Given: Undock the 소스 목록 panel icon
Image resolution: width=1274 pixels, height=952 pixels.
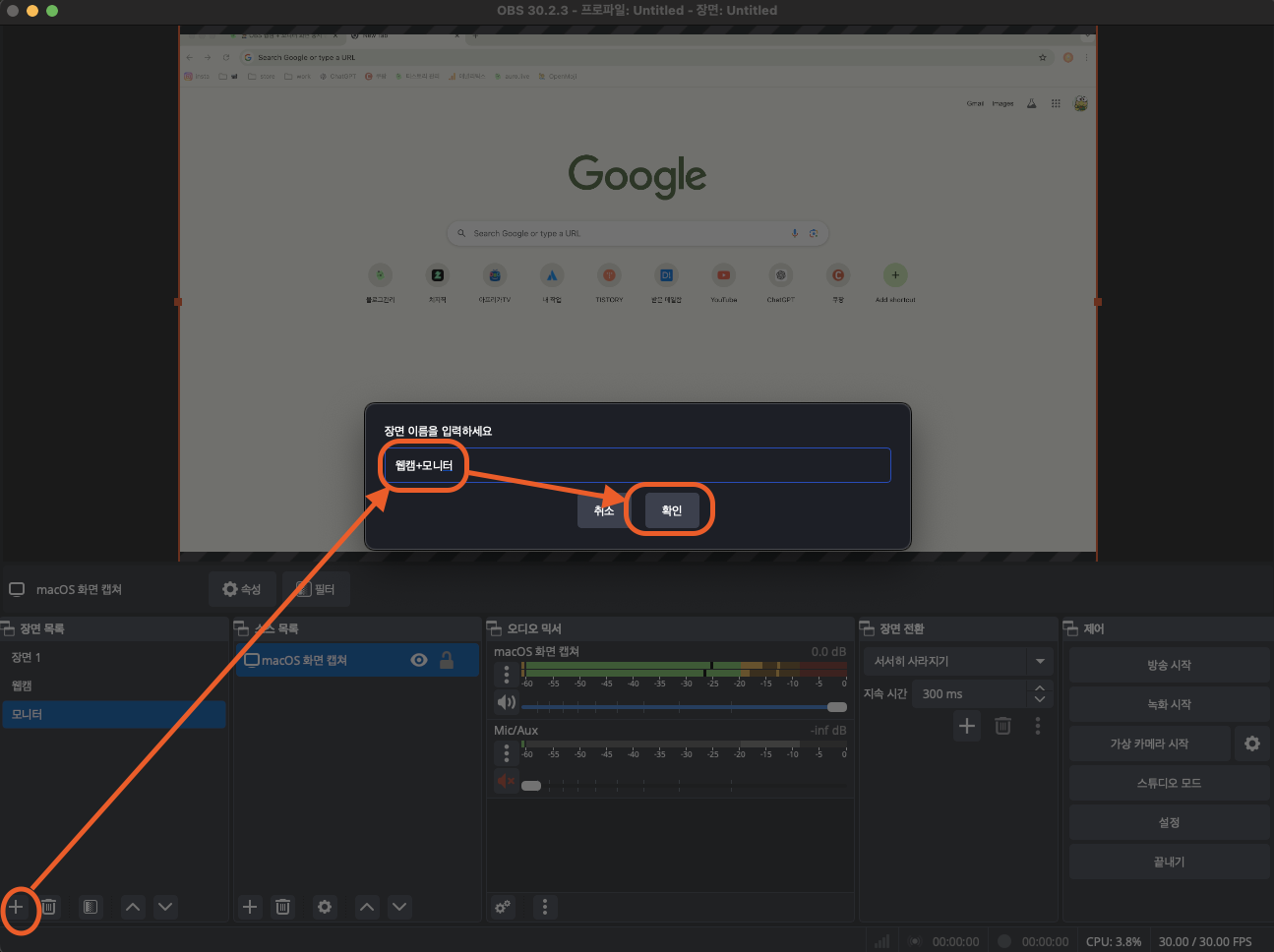Looking at the screenshot, I should (x=241, y=628).
